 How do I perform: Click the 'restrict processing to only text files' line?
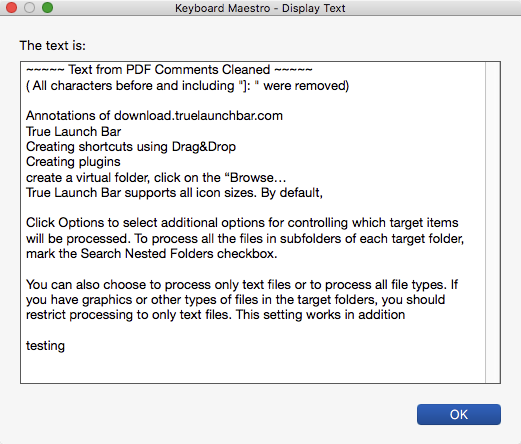click(216, 315)
